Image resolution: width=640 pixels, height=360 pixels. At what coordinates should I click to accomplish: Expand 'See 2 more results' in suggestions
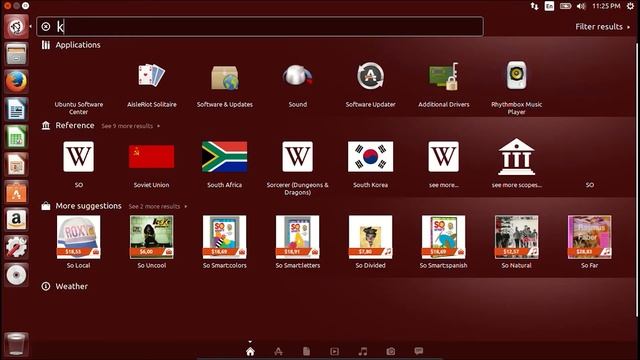158,206
